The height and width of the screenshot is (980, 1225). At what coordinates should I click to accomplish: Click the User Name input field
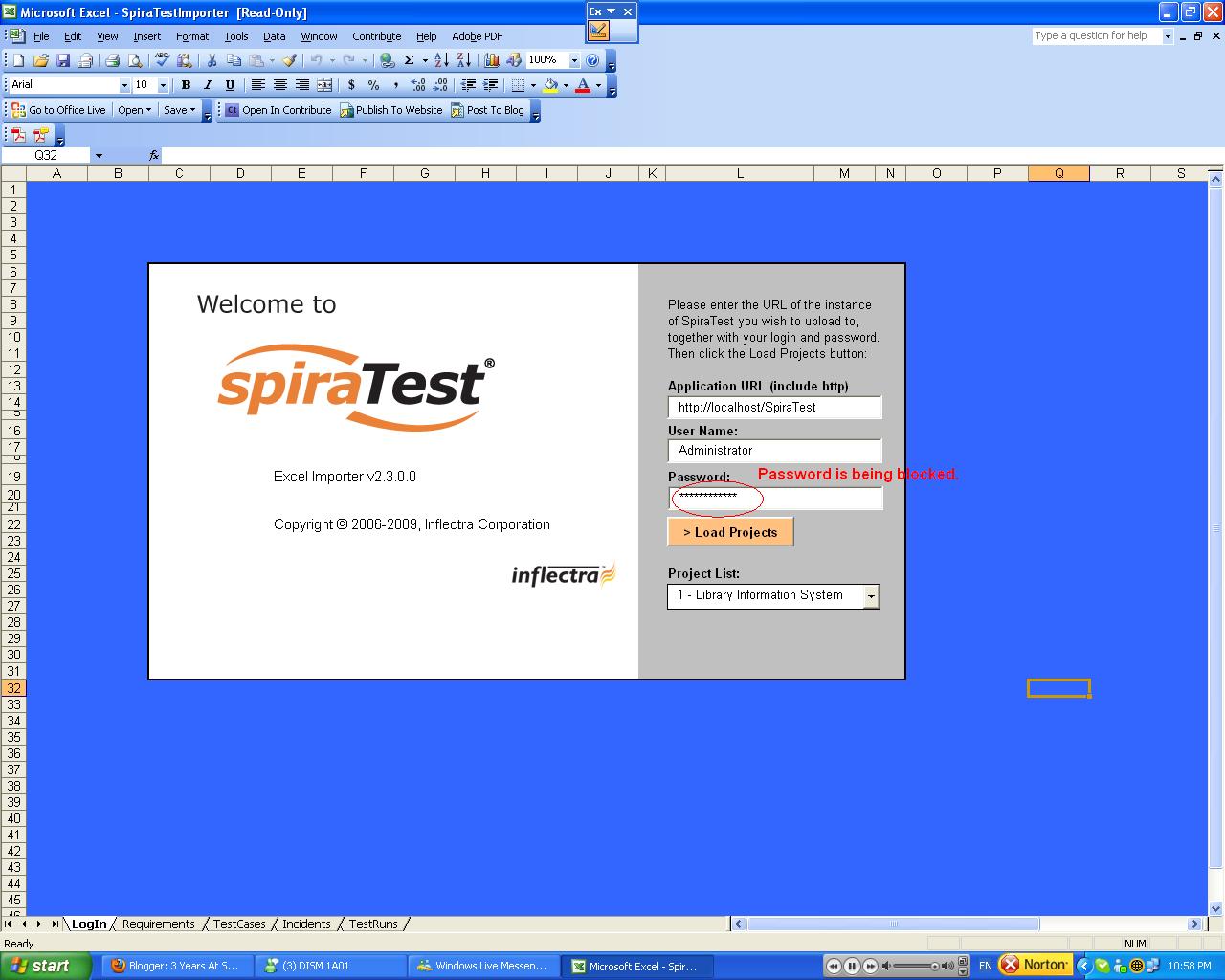[x=775, y=451]
